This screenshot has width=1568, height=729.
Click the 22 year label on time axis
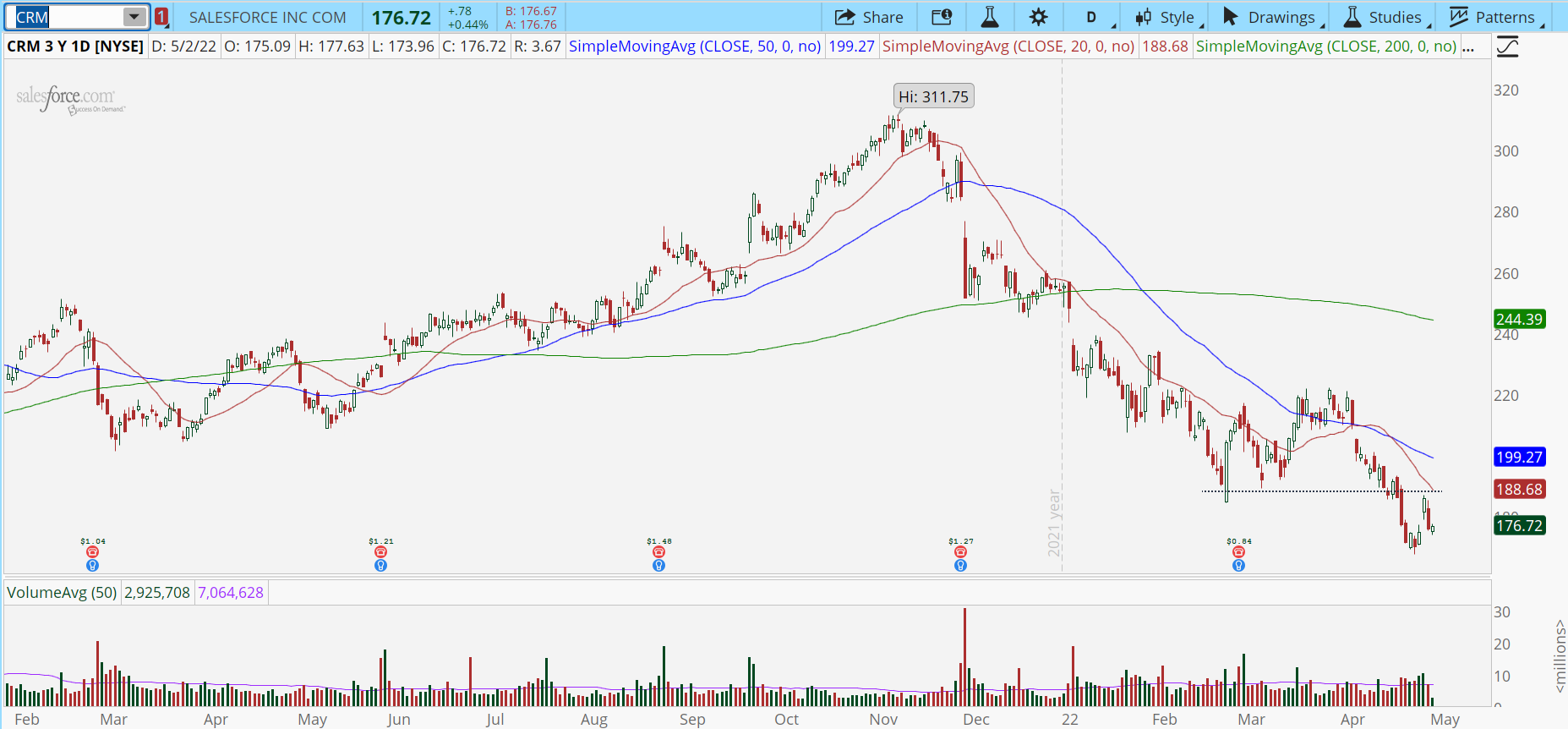pos(1070,719)
